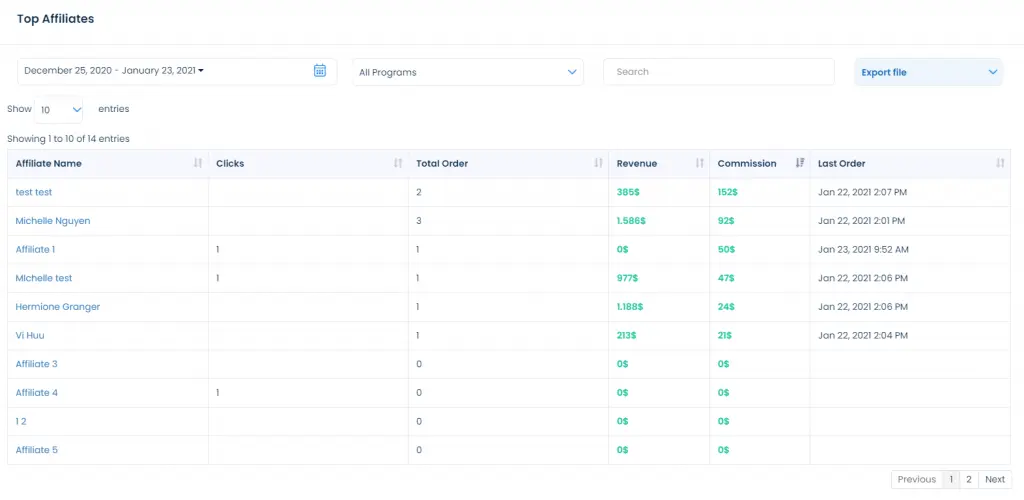Select commission value 21$

coord(725,336)
